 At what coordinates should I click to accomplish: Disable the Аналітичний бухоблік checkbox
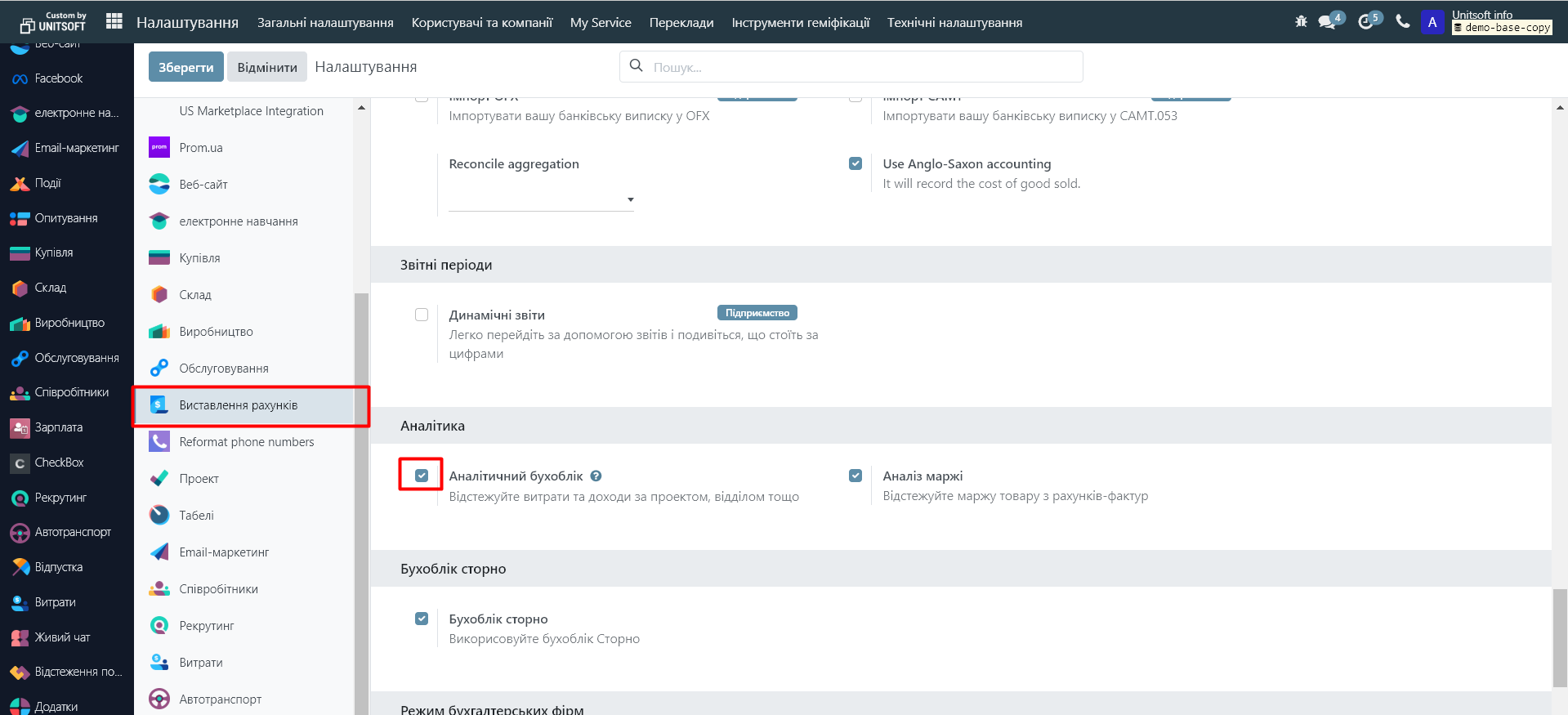[x=422, y=476]
